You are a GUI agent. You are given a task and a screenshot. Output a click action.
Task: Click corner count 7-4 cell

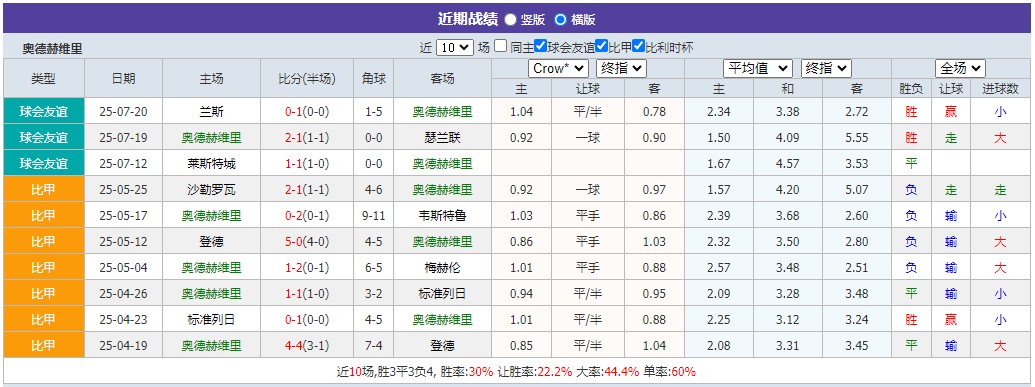[x=374, y=345]
